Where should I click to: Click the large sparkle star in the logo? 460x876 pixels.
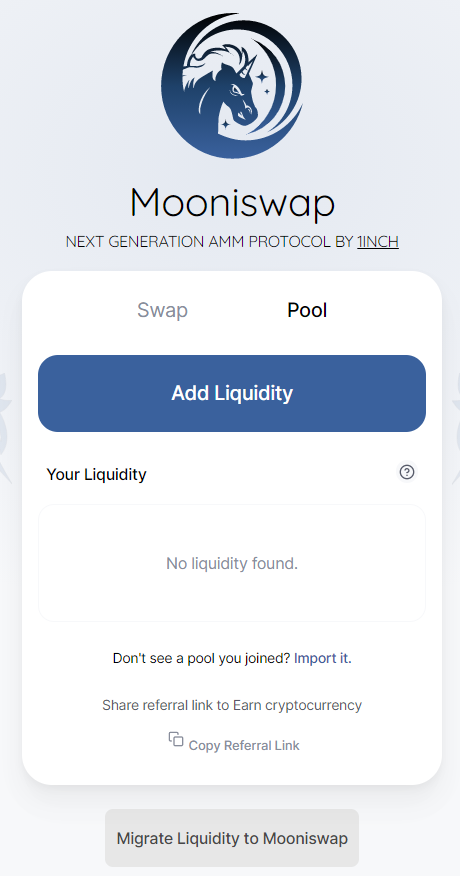pos(262,76)
